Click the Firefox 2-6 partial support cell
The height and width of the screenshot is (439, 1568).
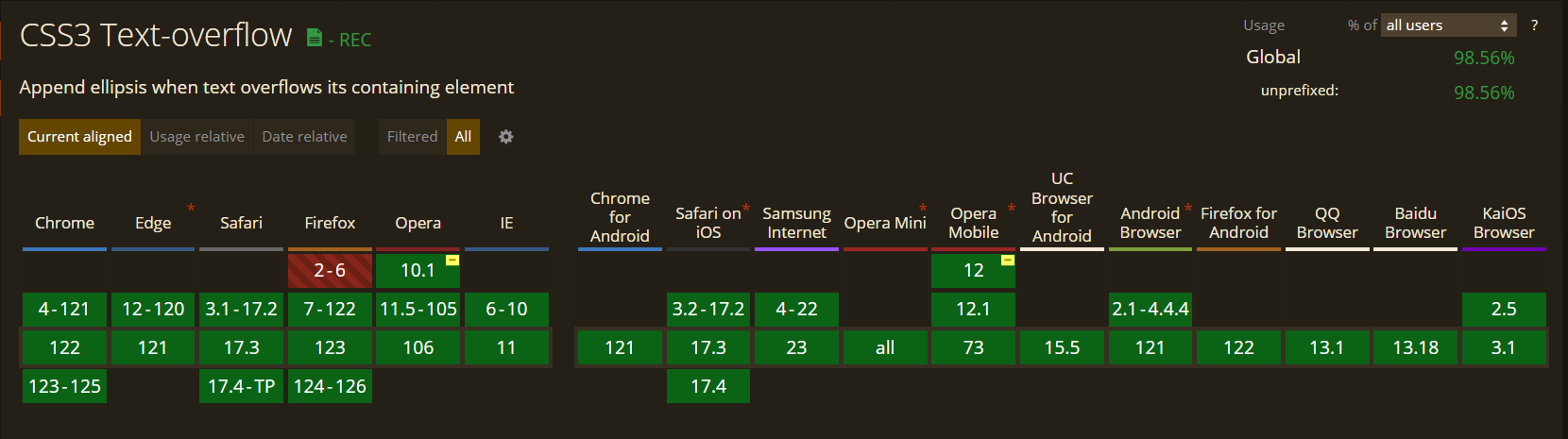(330, 271)
